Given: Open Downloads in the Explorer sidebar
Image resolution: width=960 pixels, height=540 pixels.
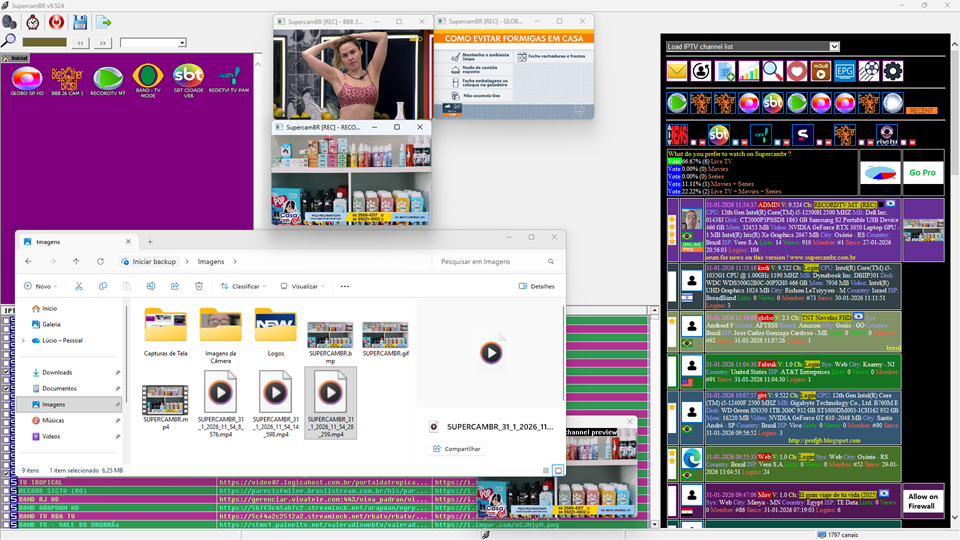Looking at the screenshot, I should [56, 372].
